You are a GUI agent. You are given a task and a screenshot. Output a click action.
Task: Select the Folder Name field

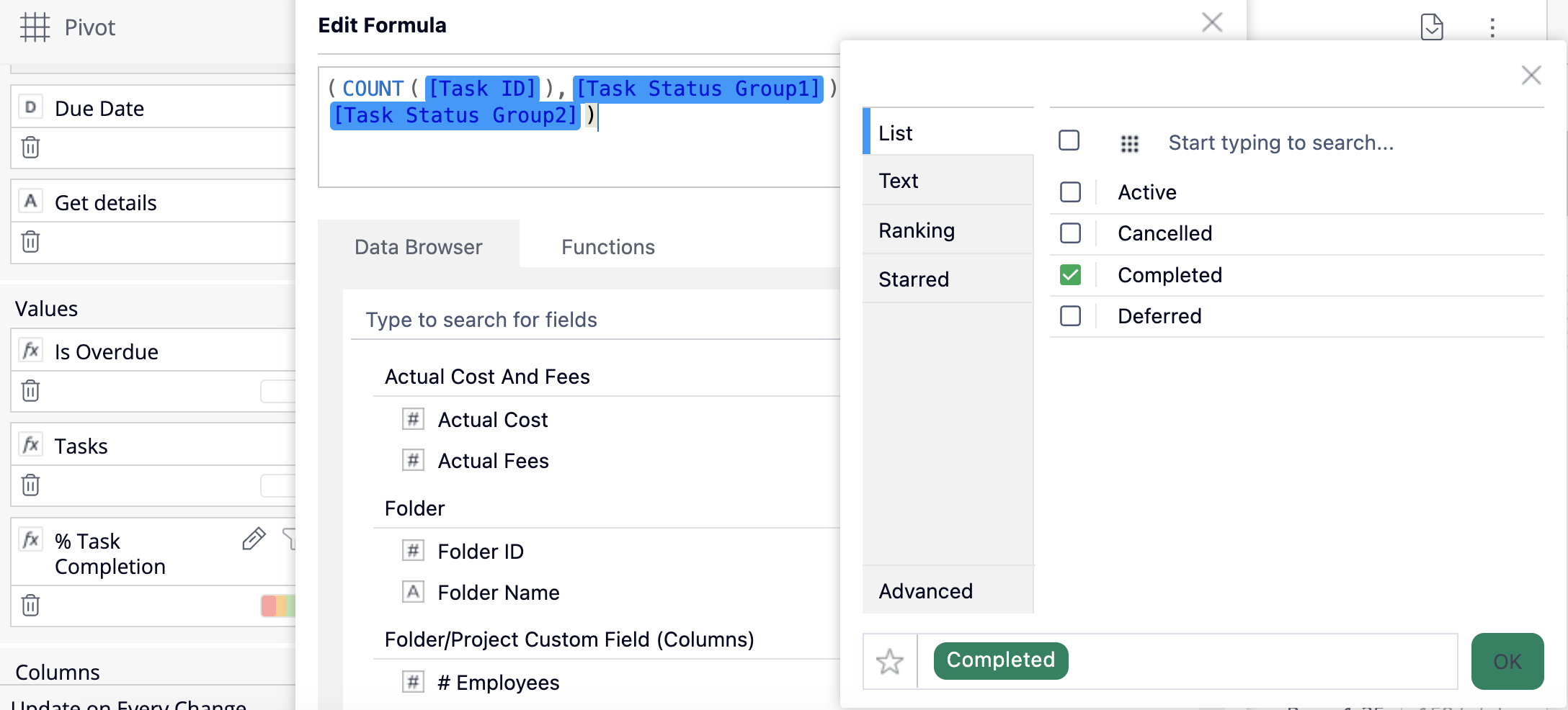point(499,593)
